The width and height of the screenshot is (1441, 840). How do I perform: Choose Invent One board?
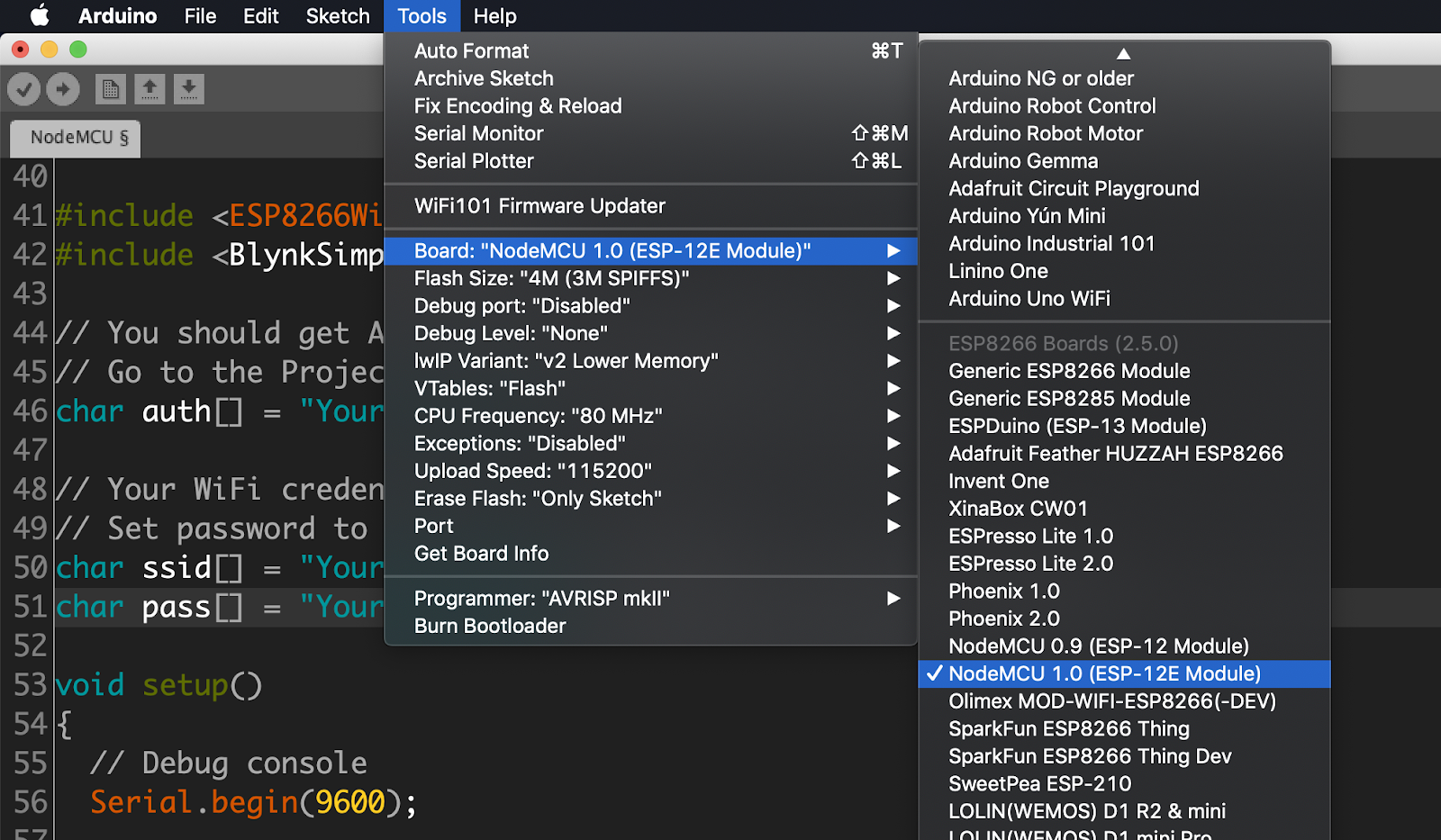click(x=1124, y=482)
